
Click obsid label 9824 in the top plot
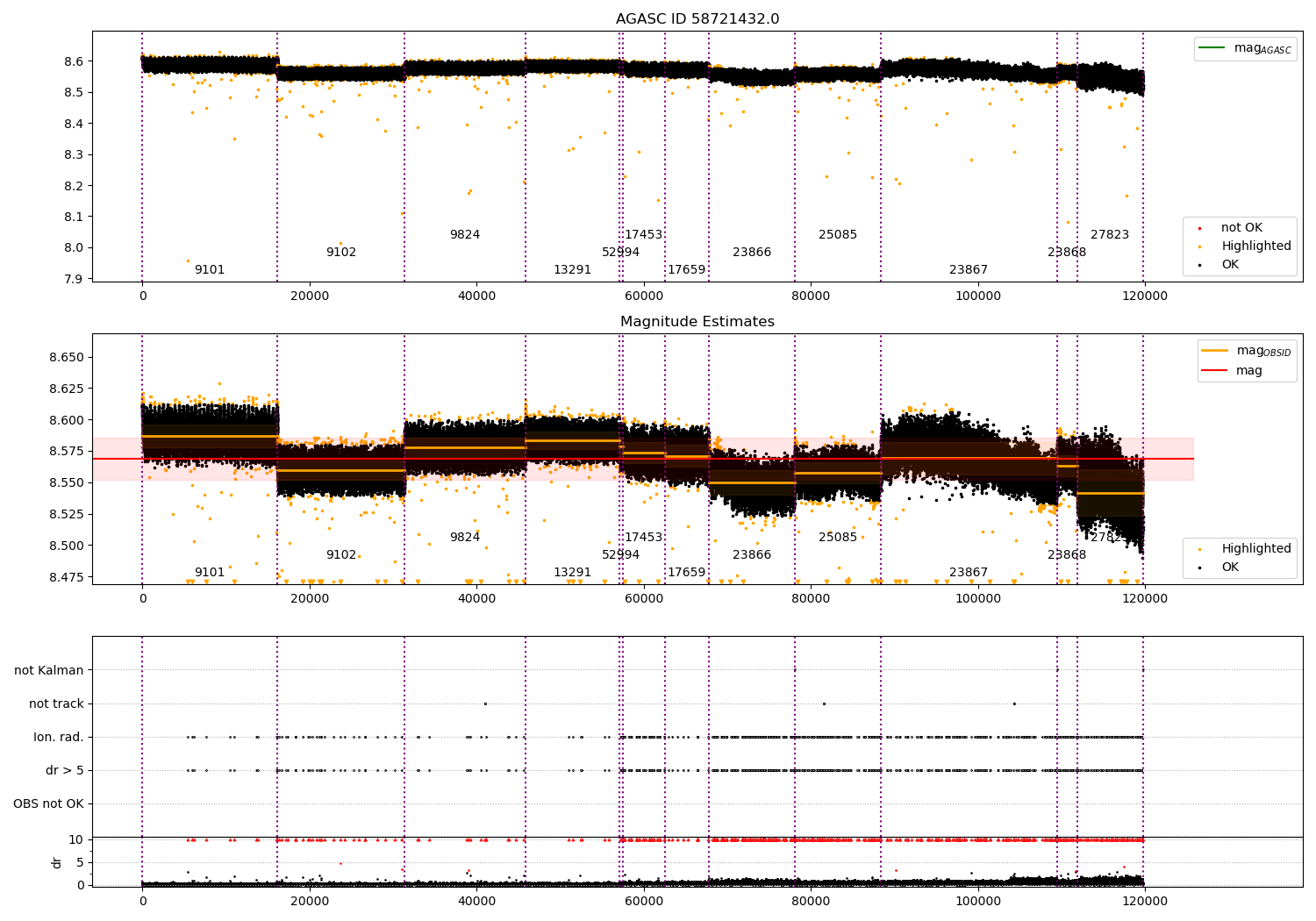465,235
